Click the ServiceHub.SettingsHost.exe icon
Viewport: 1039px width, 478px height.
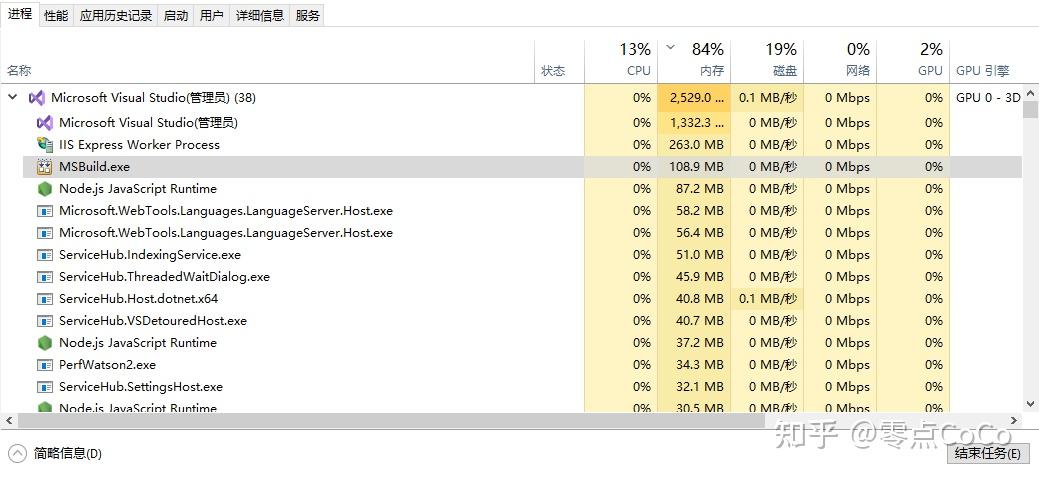point(44,387)
